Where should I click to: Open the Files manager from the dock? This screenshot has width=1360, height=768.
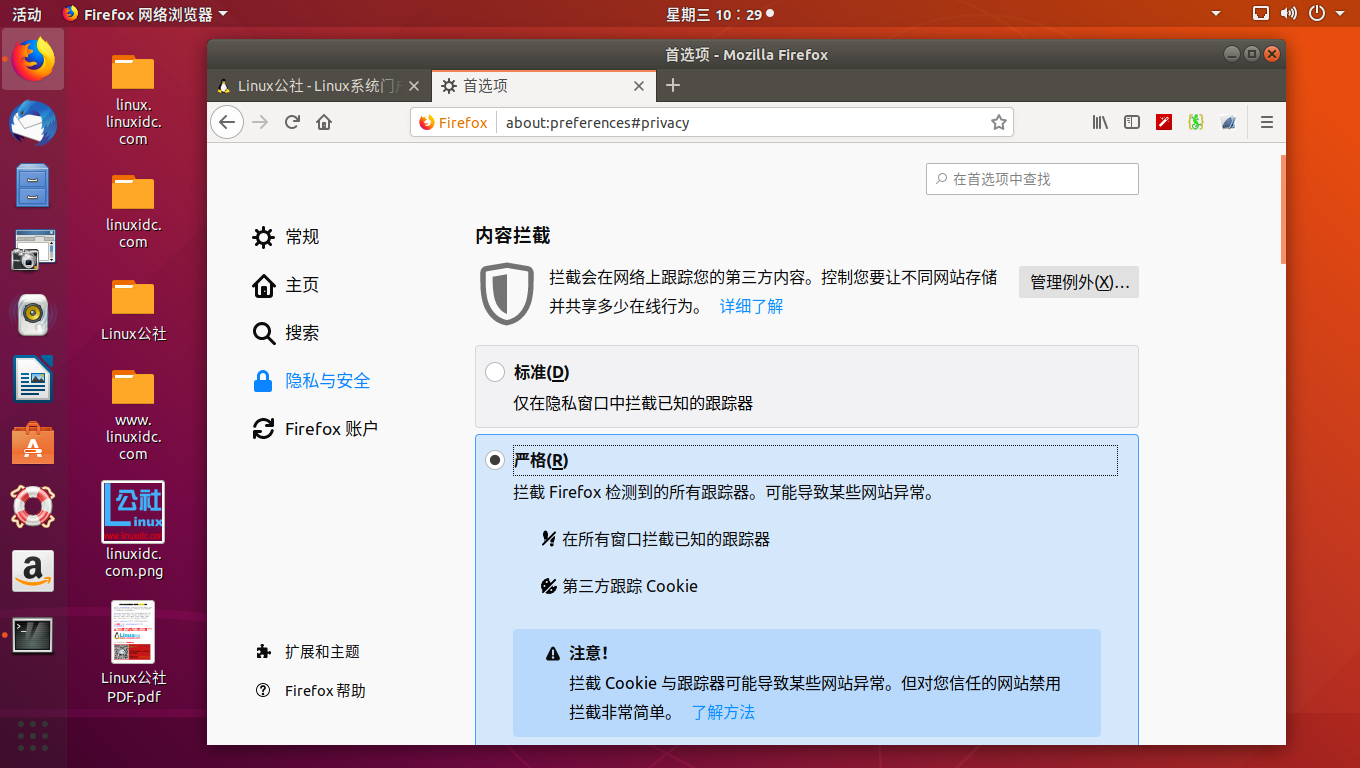[x=34, y=186]
